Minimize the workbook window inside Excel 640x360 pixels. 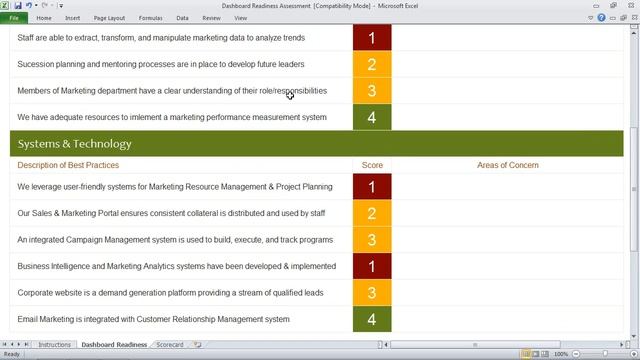pos(613,18)
